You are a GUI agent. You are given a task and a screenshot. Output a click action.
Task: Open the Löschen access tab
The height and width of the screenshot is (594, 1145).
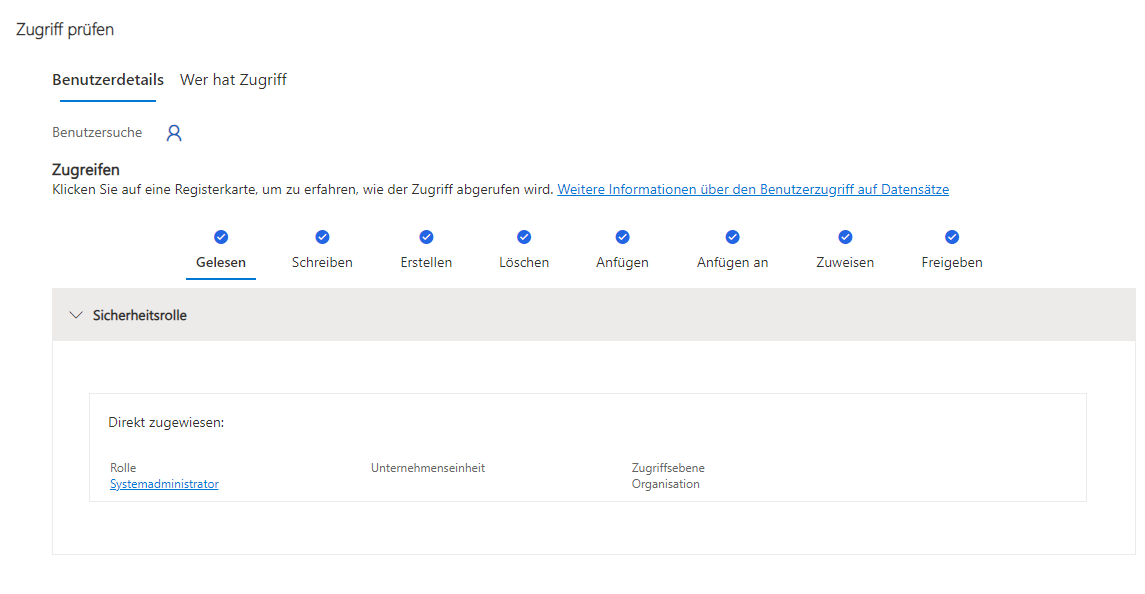(524, 262)
